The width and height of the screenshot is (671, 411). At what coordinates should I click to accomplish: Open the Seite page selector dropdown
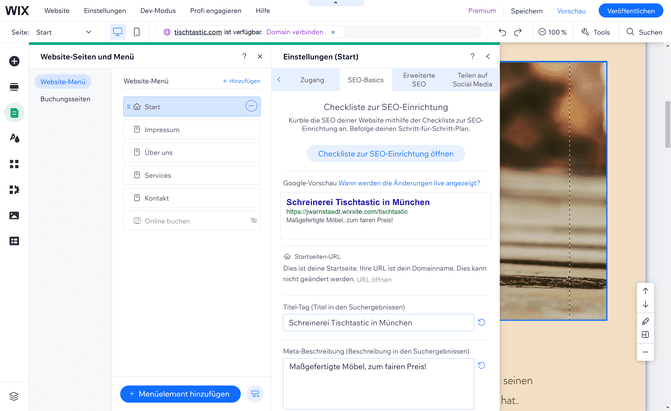pos(64,32)
